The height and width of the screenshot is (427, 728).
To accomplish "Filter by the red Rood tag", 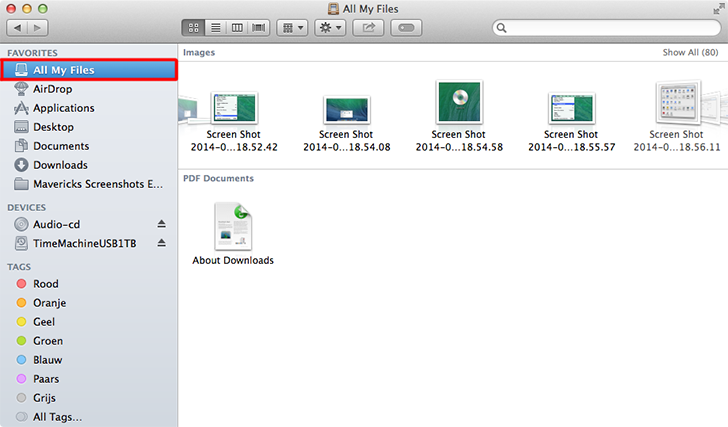I will pos(89,284).
